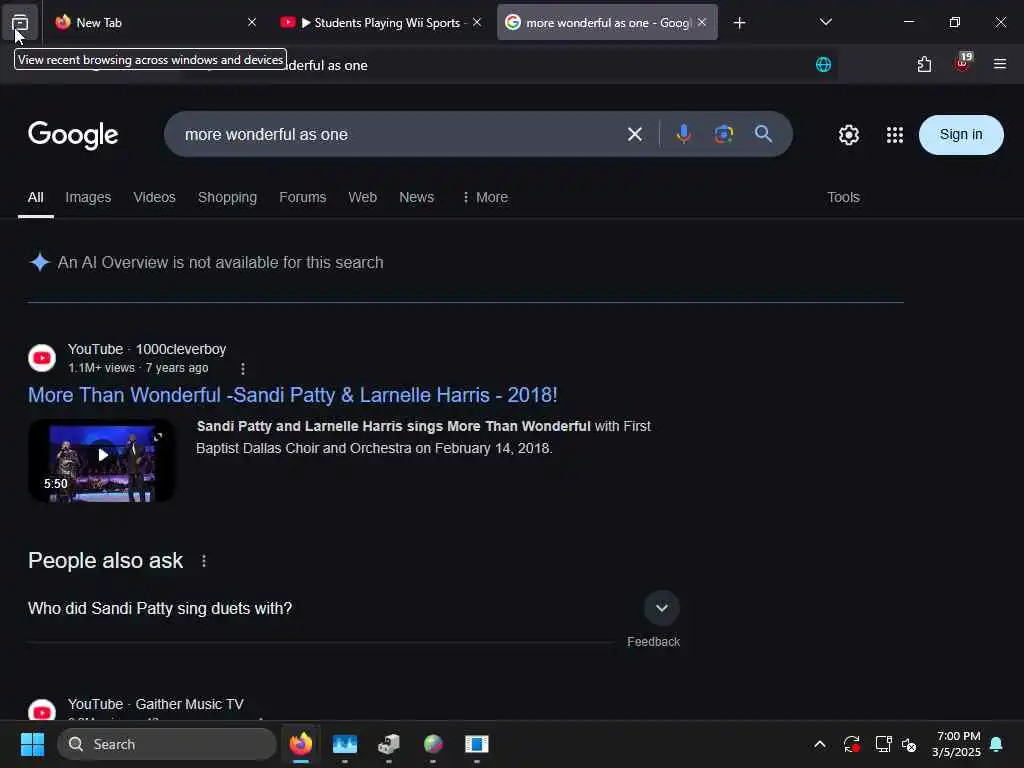Viewport: 1024px width, 768px height.
Task: Open the blue window app on taskbar
Action: tap(477, 744)
